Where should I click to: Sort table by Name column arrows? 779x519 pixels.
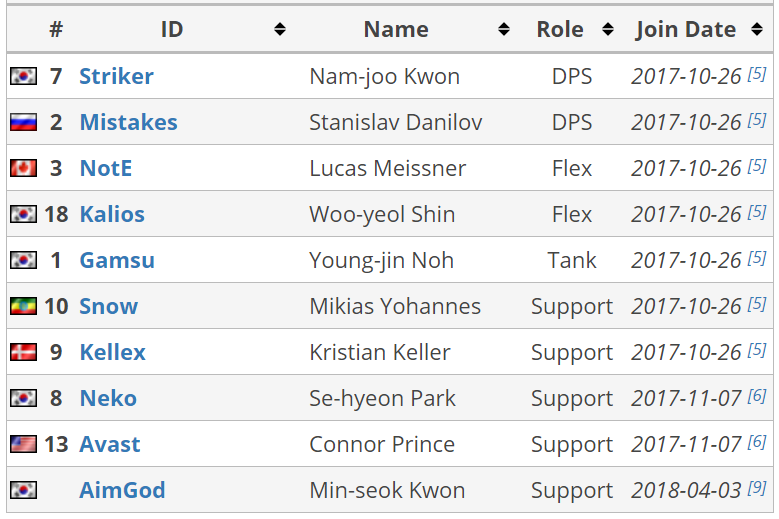(504, 29)
